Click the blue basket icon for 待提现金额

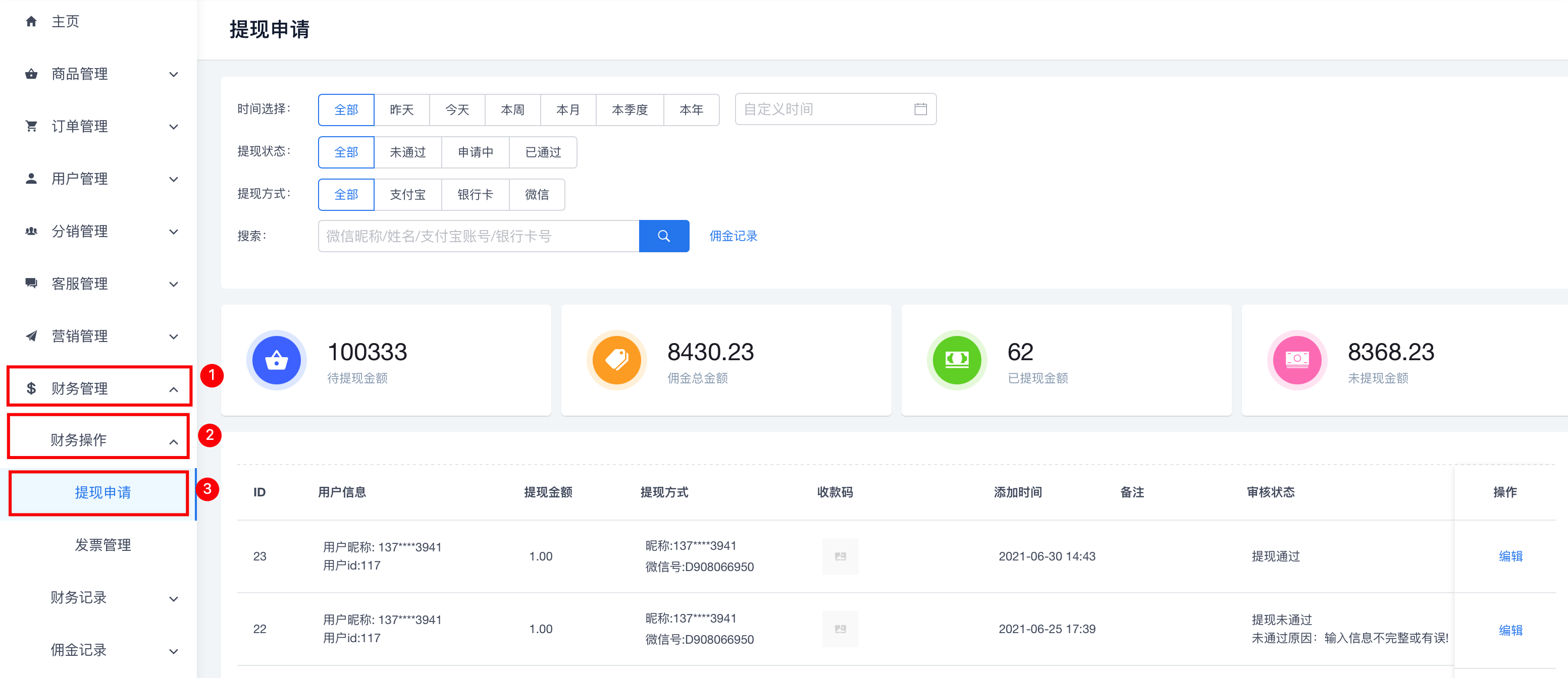(276, 361)
